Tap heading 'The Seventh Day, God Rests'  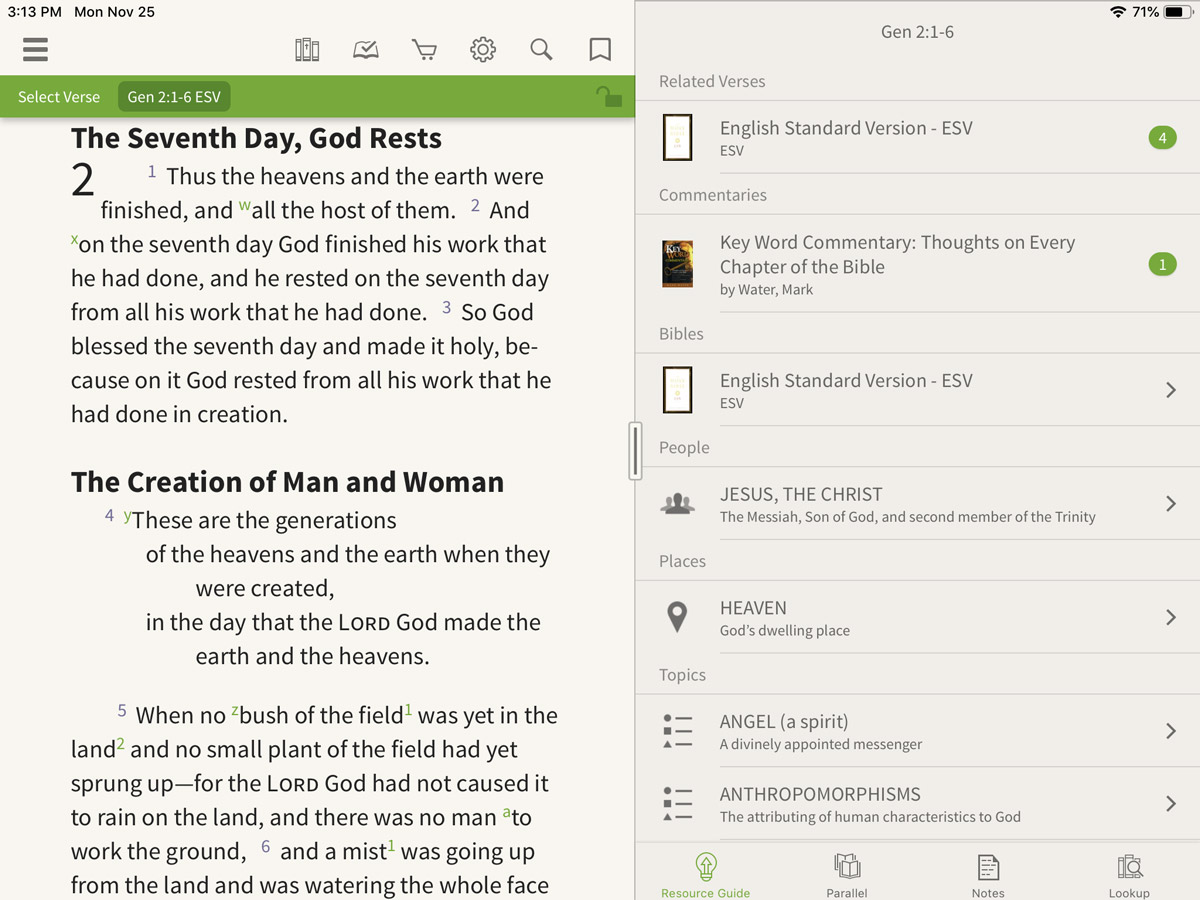click(256, 138)
